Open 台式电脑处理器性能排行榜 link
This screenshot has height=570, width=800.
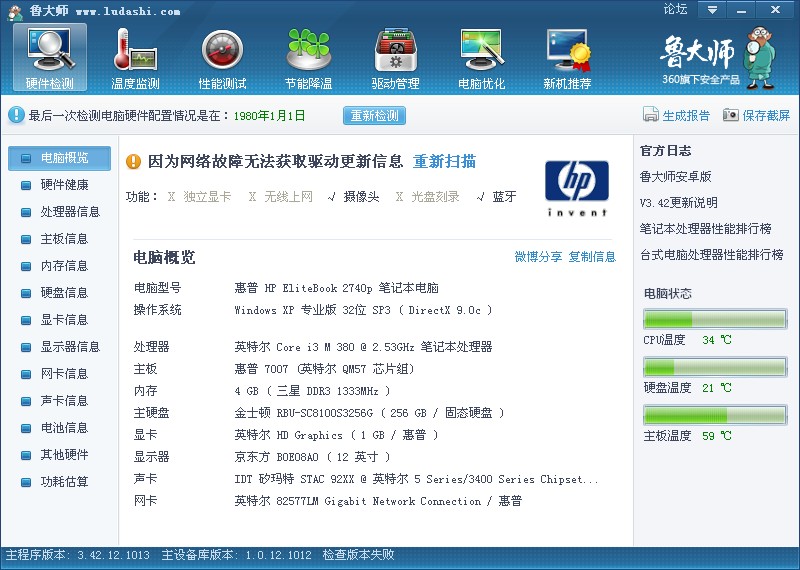(712, 255)
